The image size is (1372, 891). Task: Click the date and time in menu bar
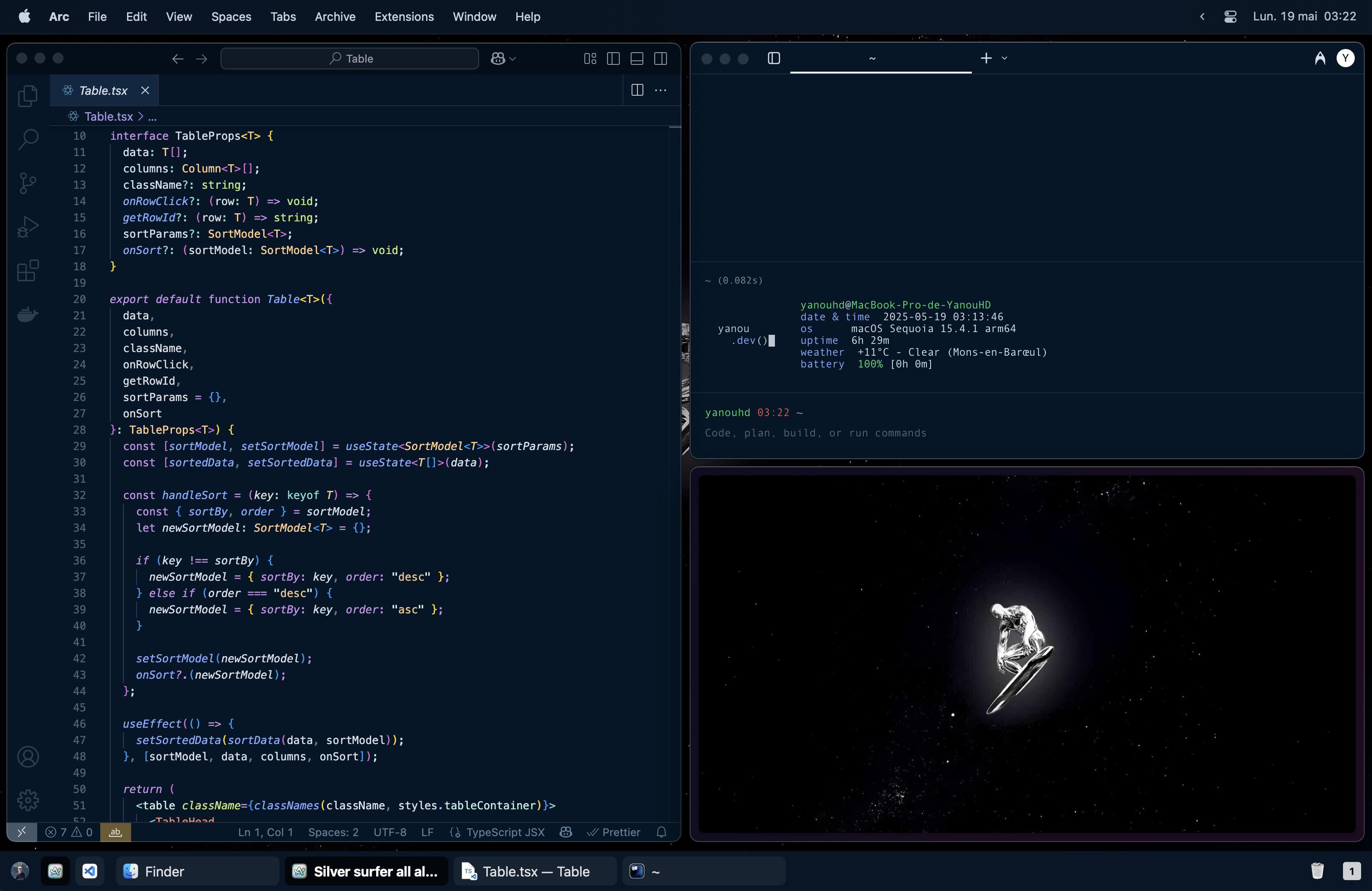[x=1304, y=17]
